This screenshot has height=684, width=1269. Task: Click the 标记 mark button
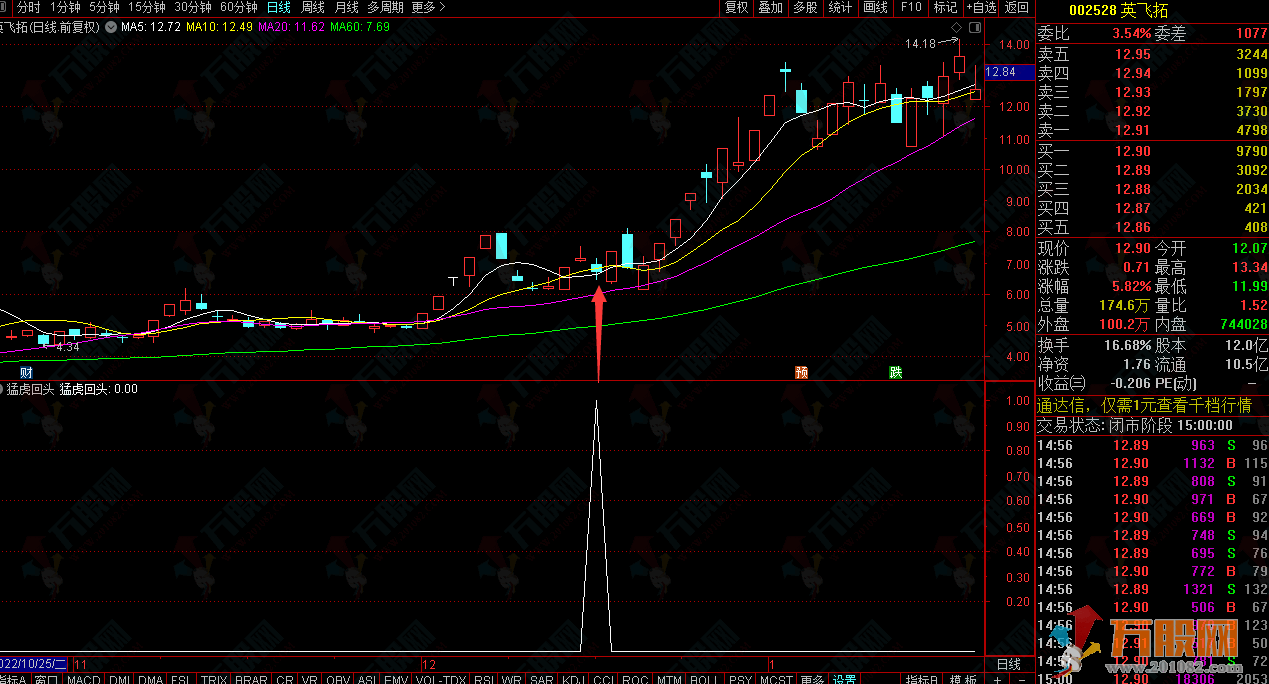(945, 7)
